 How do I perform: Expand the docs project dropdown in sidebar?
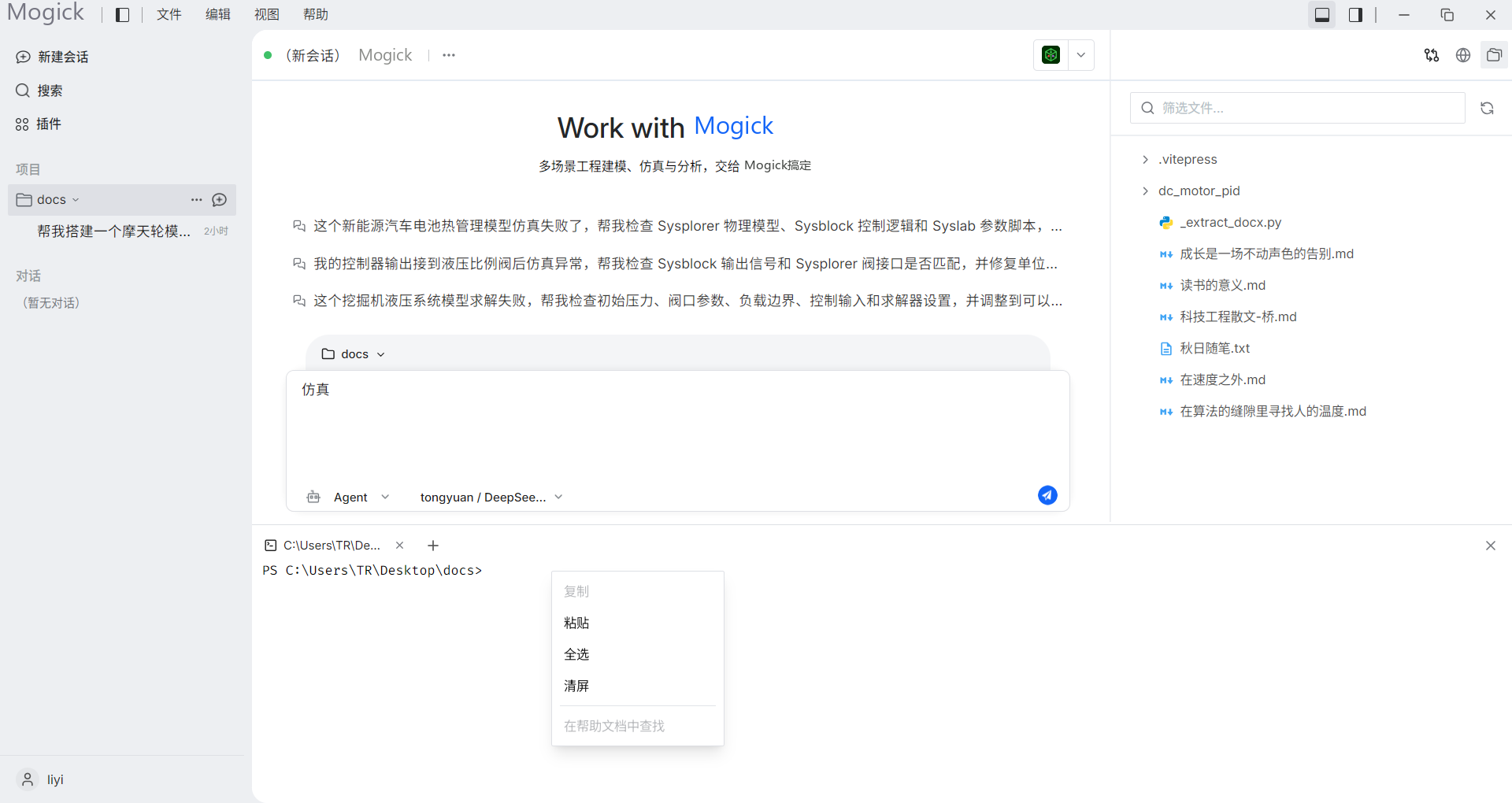point(76,200)
